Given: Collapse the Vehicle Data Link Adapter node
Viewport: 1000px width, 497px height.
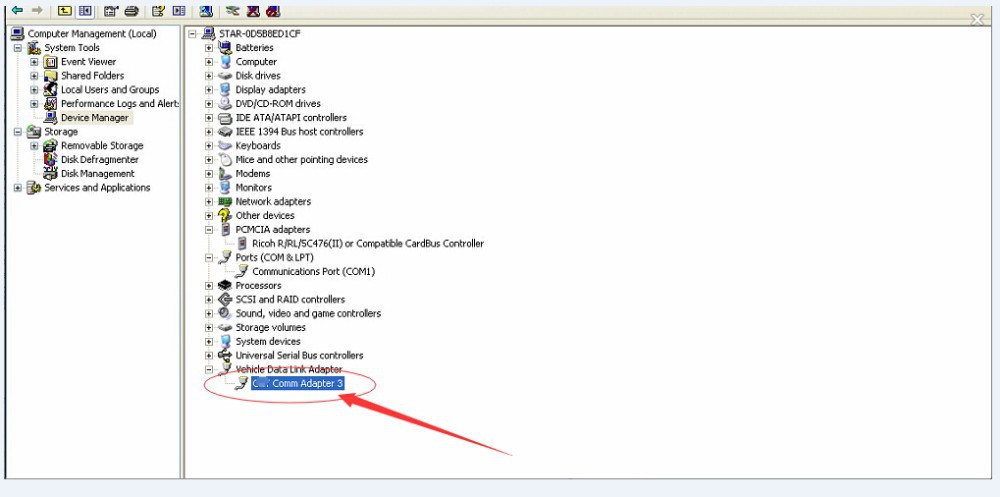Looking at the screenshot, I should pyautogui.click(x=209, y=370).
